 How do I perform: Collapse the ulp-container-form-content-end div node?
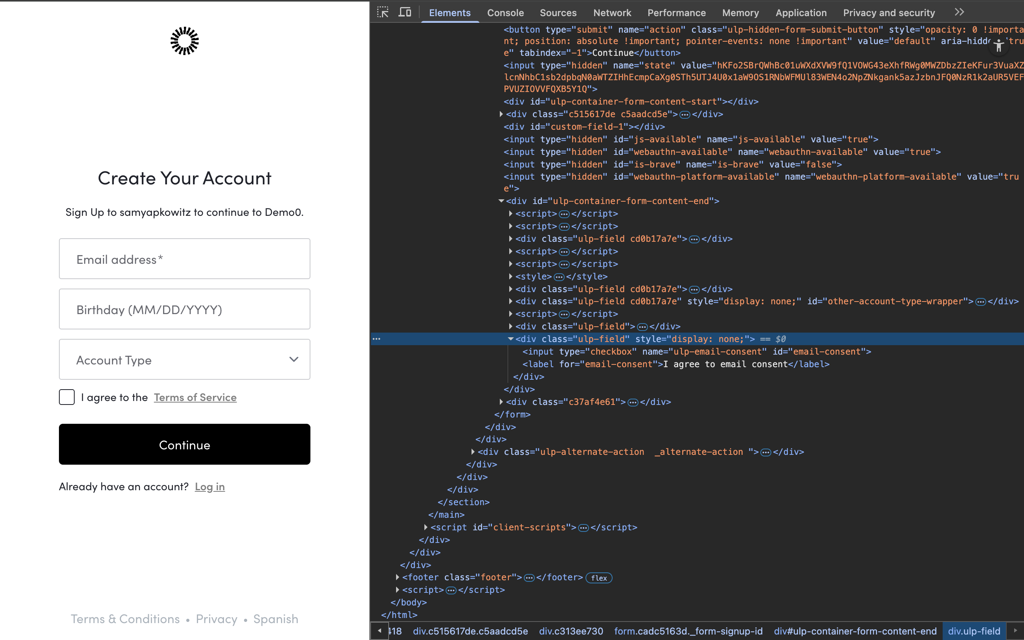coord(501,200)
